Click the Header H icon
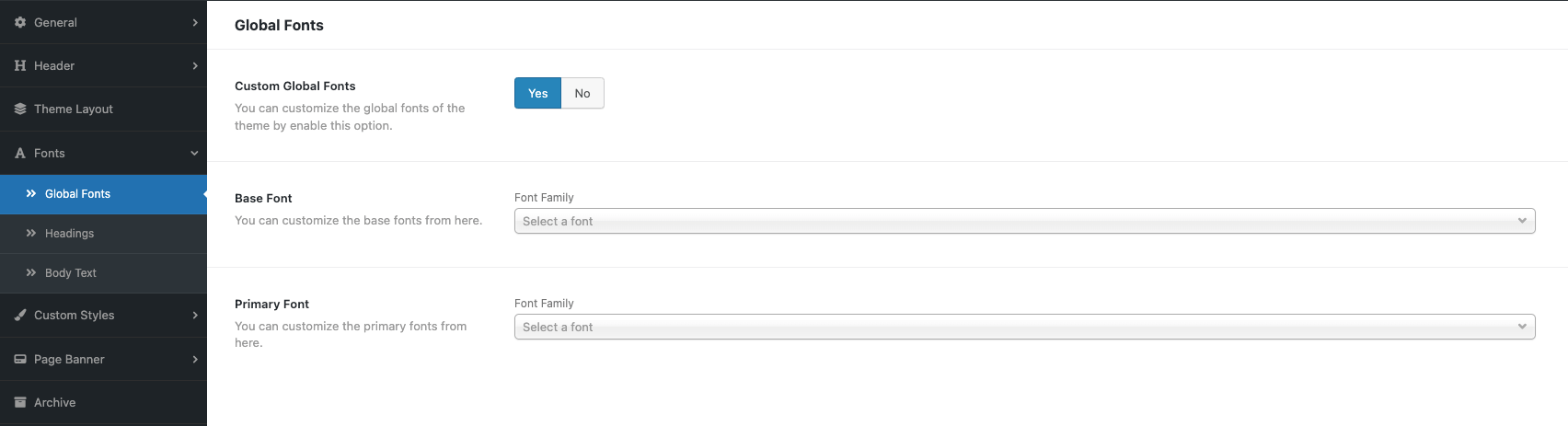The height and width of the screenshot is (426, 1568). coord(20,65)
